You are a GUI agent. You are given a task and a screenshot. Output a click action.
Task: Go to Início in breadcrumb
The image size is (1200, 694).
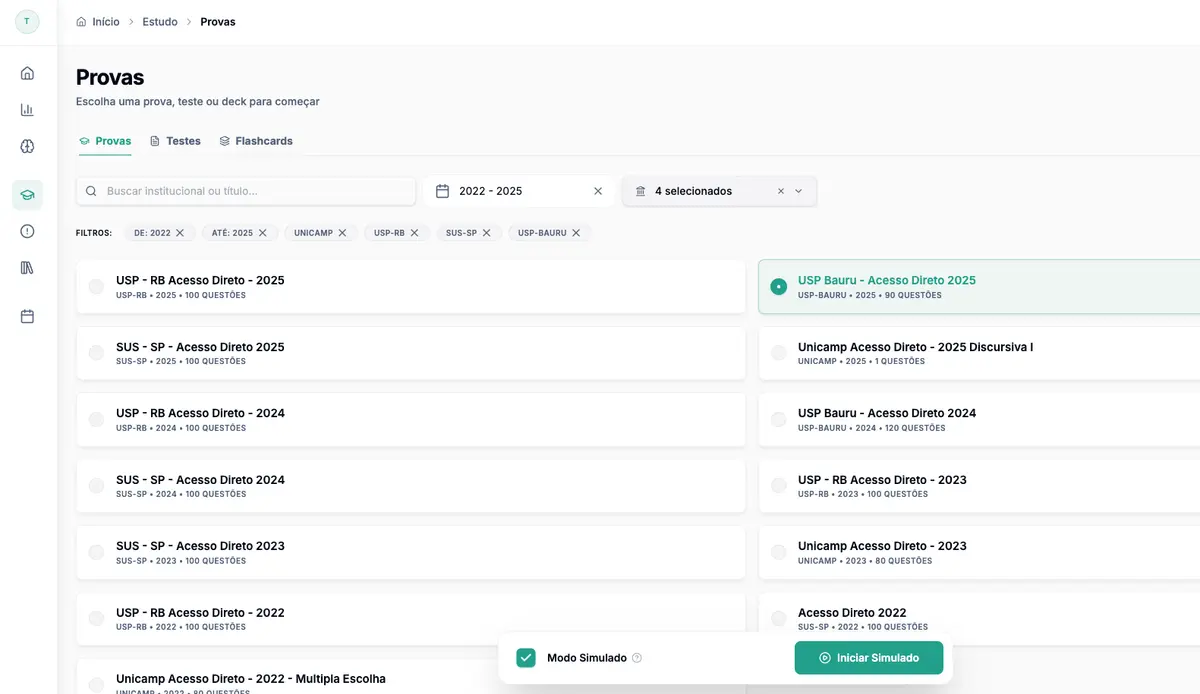pos(106,21)
